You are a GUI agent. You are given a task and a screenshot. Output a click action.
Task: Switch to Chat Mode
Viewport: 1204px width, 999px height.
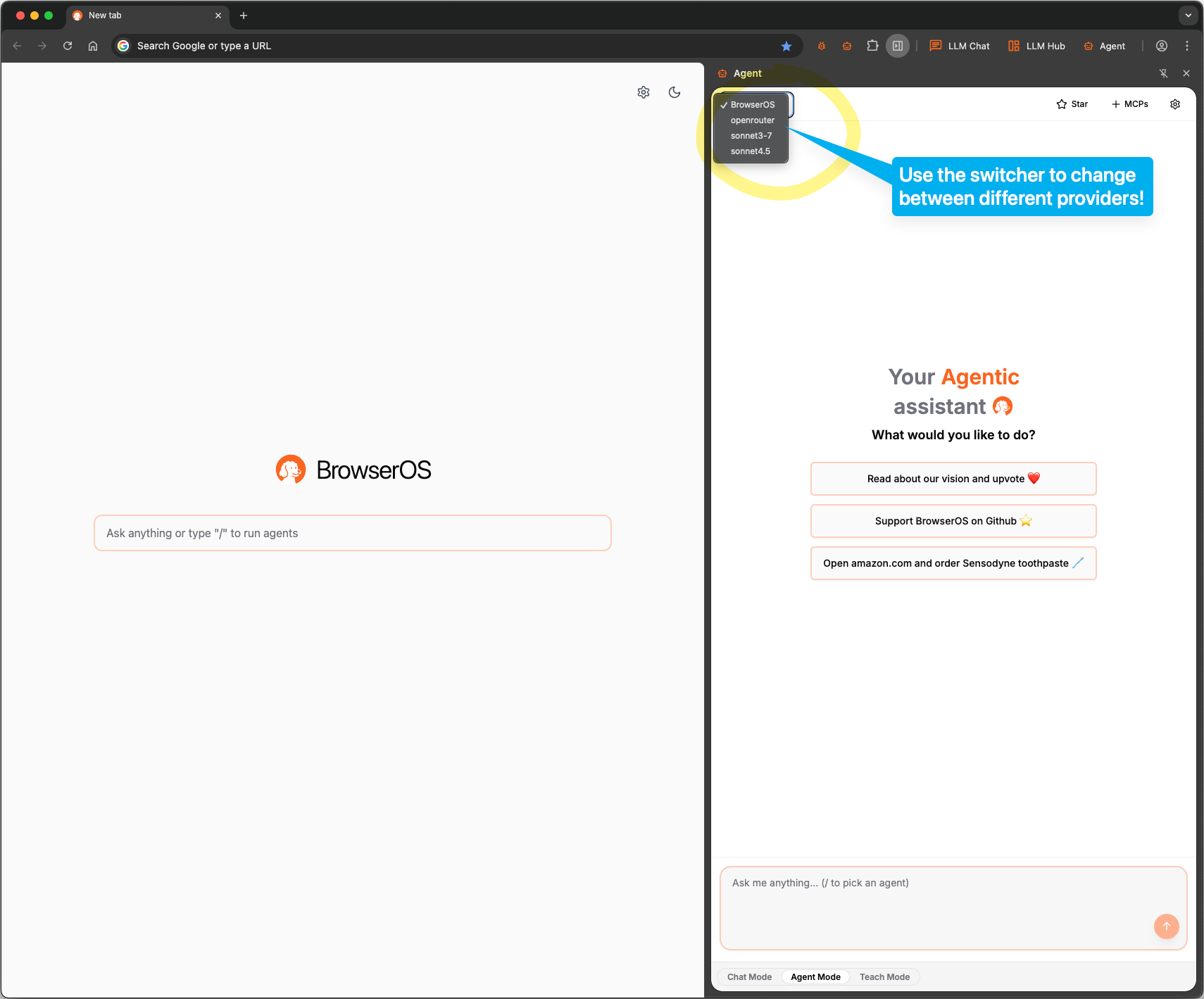pyautogui.click(x=749, y=977)
